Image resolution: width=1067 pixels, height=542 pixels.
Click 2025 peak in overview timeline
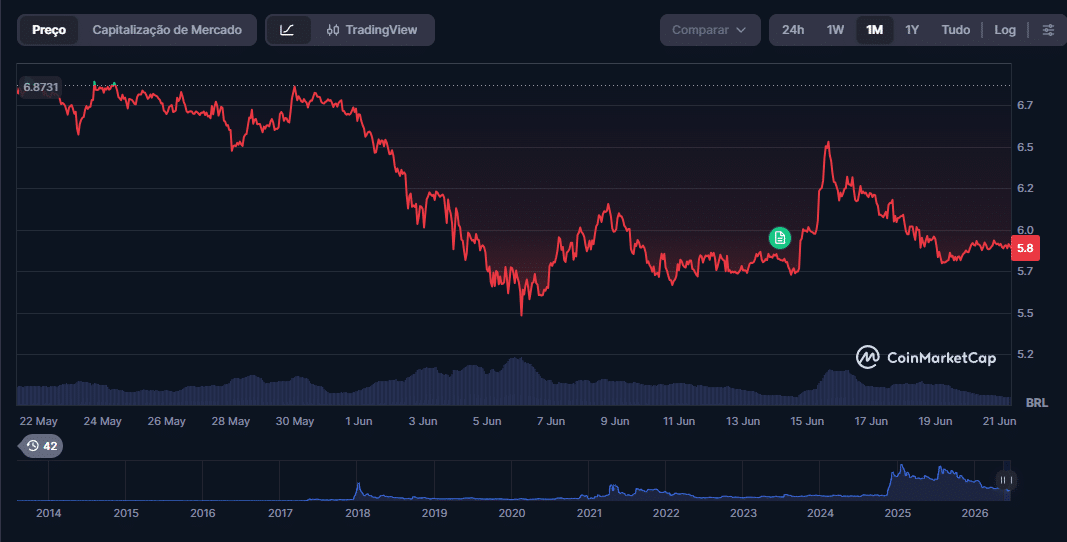pos(901,468)
